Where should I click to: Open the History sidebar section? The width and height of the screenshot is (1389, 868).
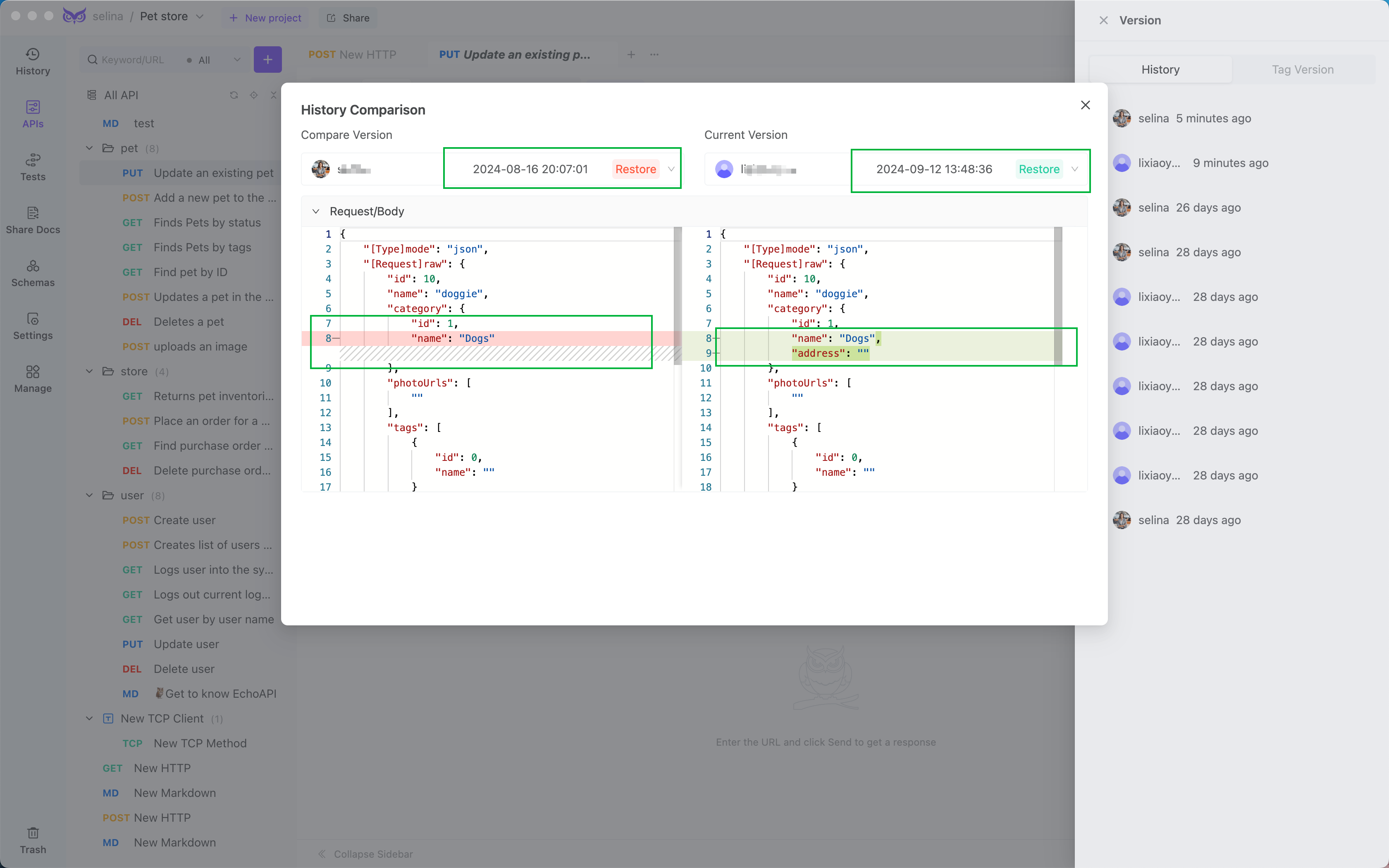click(x=33, y=62)
